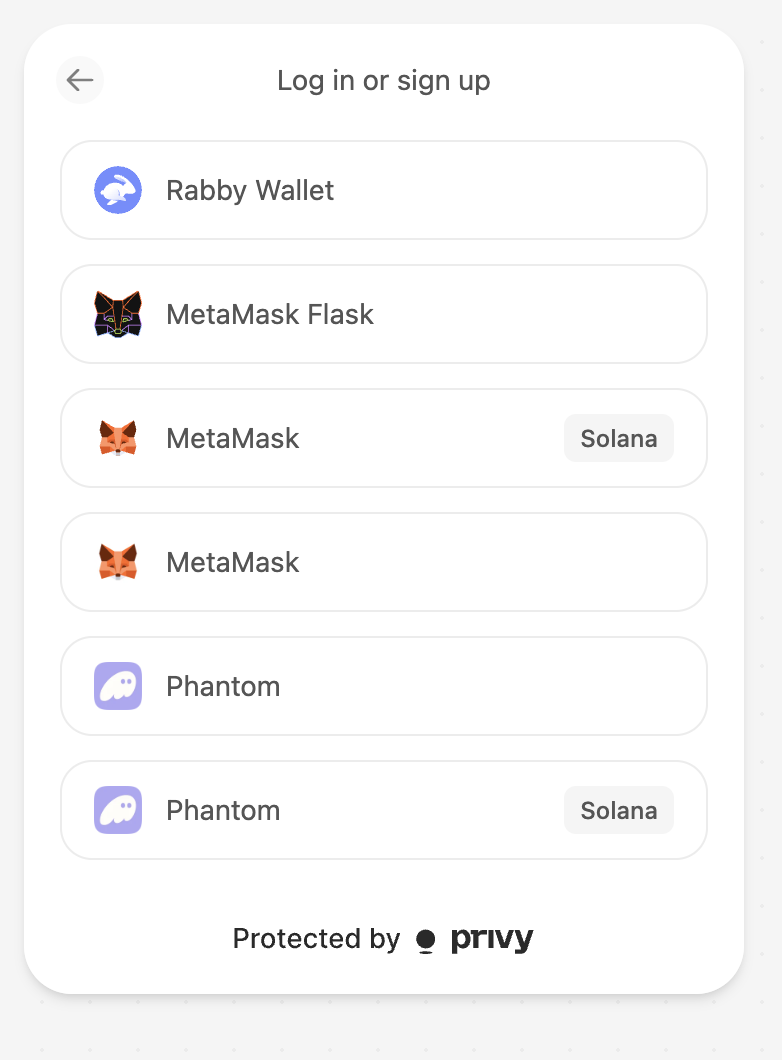
Task: Select the MetaMask label beside the Solana tag
Action: click(233, 438)
